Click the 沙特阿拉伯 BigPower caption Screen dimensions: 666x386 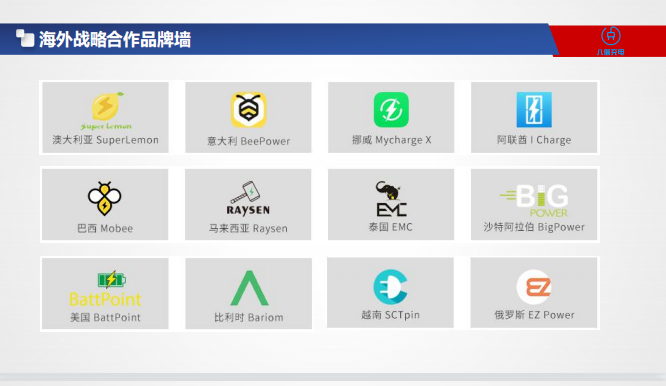coord(534,227)
